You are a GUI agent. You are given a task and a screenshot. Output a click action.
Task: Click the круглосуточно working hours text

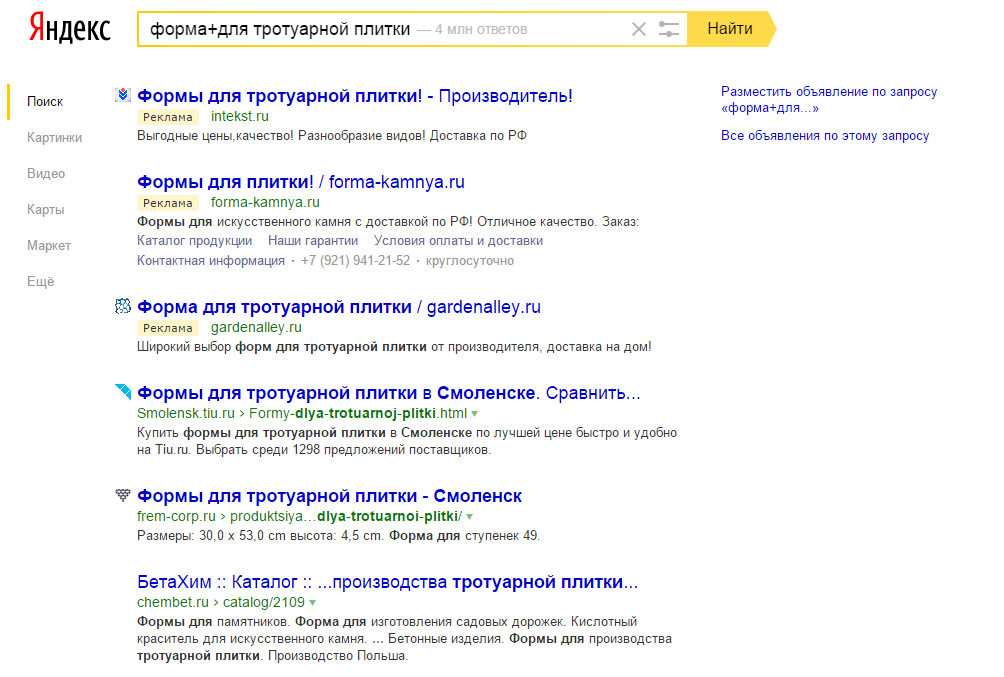pos(470,261)
